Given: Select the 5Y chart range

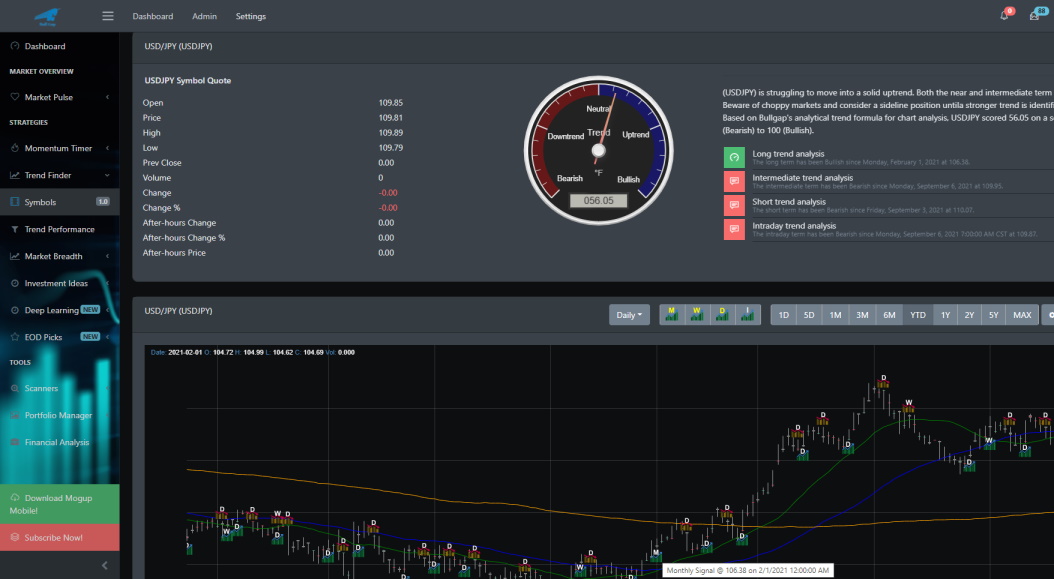Looking at the screenshot, I should pos(994,315).
